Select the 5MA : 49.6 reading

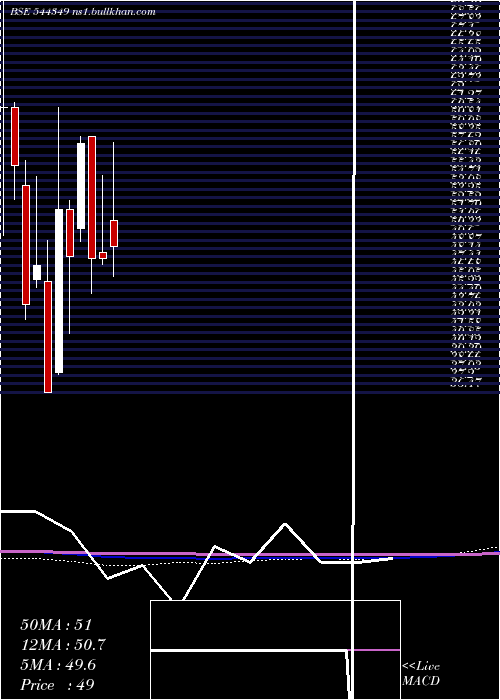pyautogui.click(x=58, y=665)
